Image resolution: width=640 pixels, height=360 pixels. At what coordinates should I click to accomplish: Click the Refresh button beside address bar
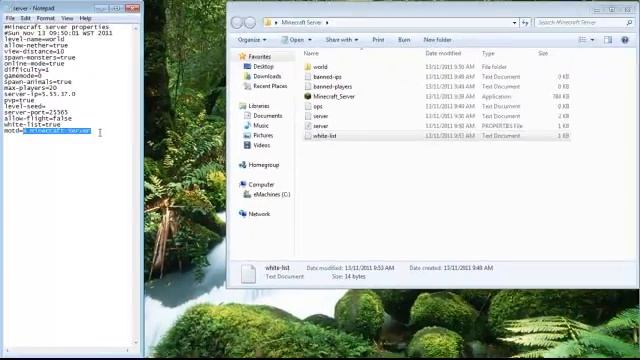click(x=525, y=23)
